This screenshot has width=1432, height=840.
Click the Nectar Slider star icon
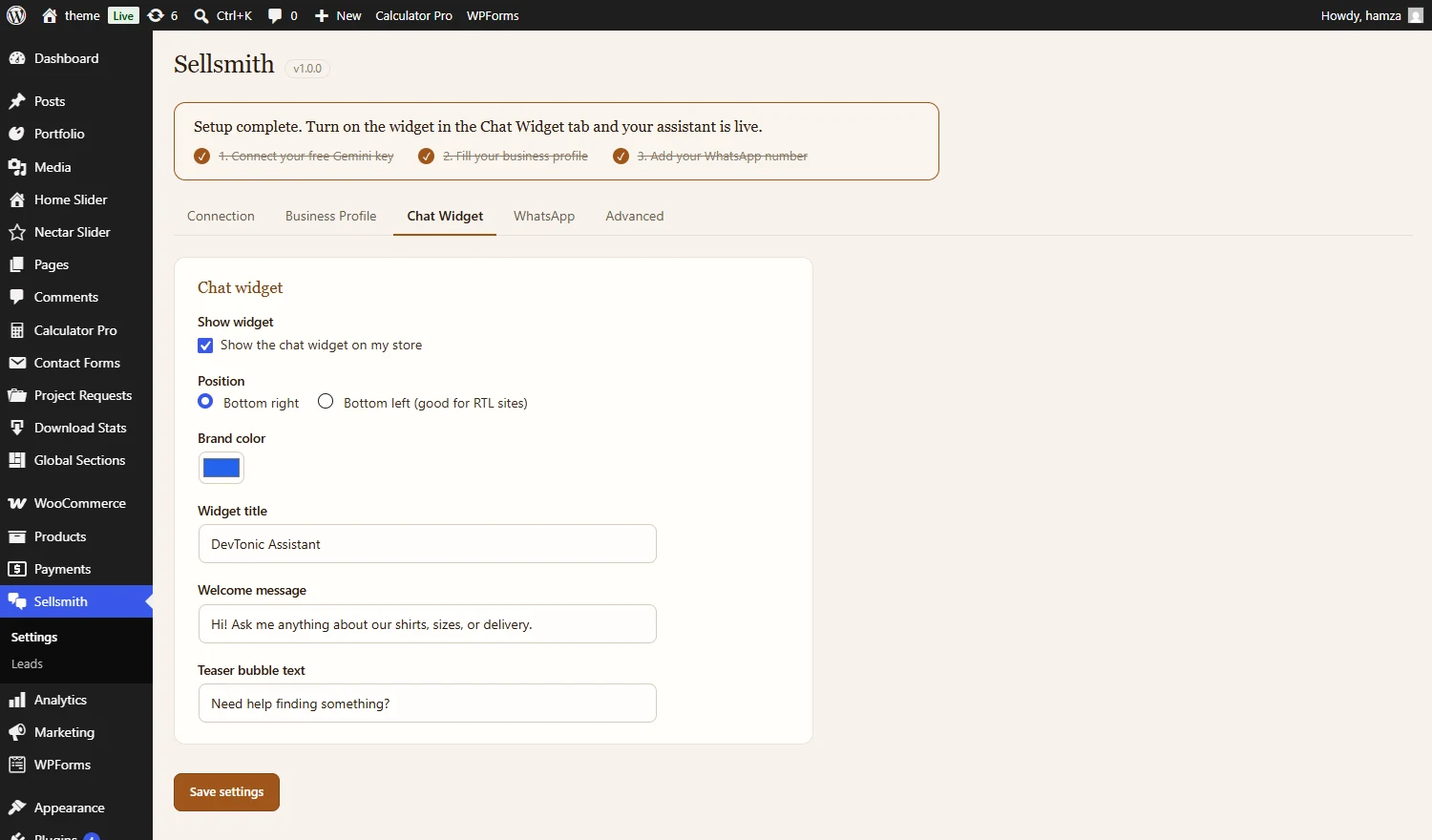pos(17,232)
